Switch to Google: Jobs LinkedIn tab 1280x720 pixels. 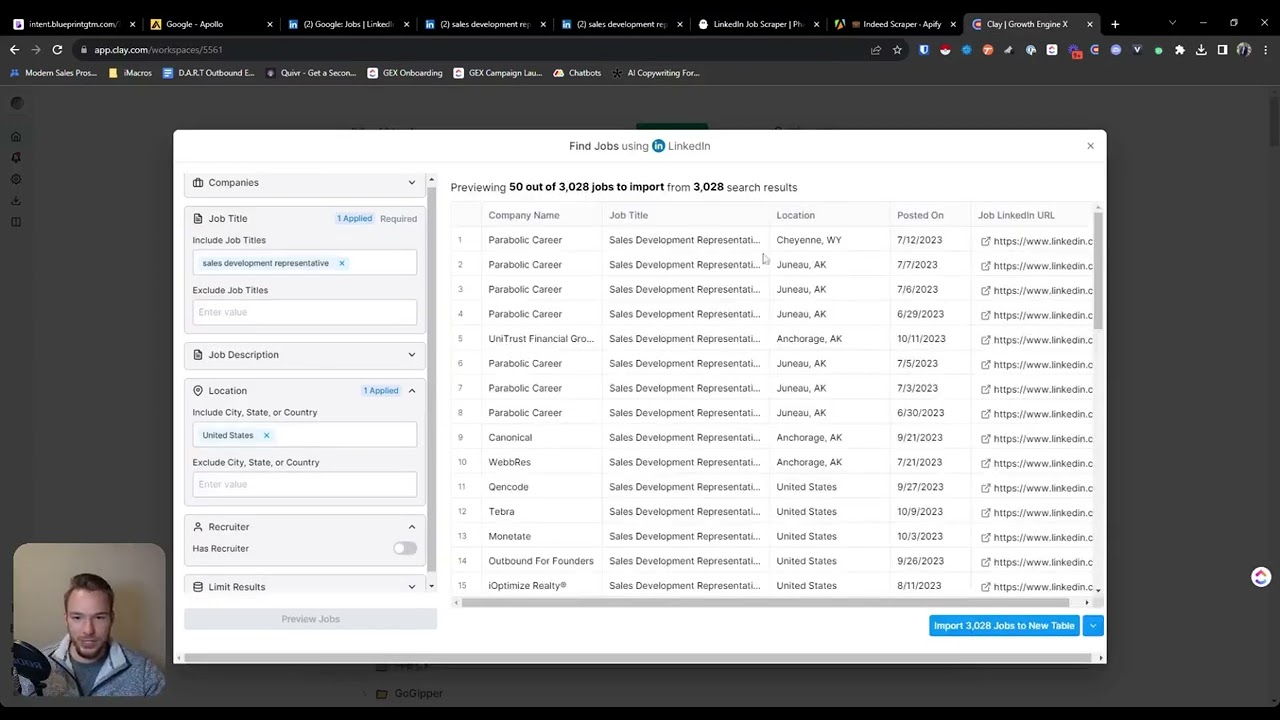click(346, 24)
